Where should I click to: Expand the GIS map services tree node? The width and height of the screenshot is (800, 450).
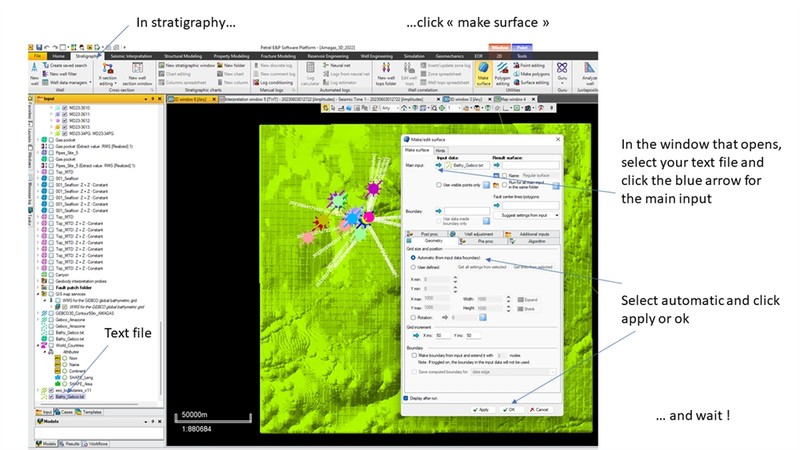(x=38, y=294)
